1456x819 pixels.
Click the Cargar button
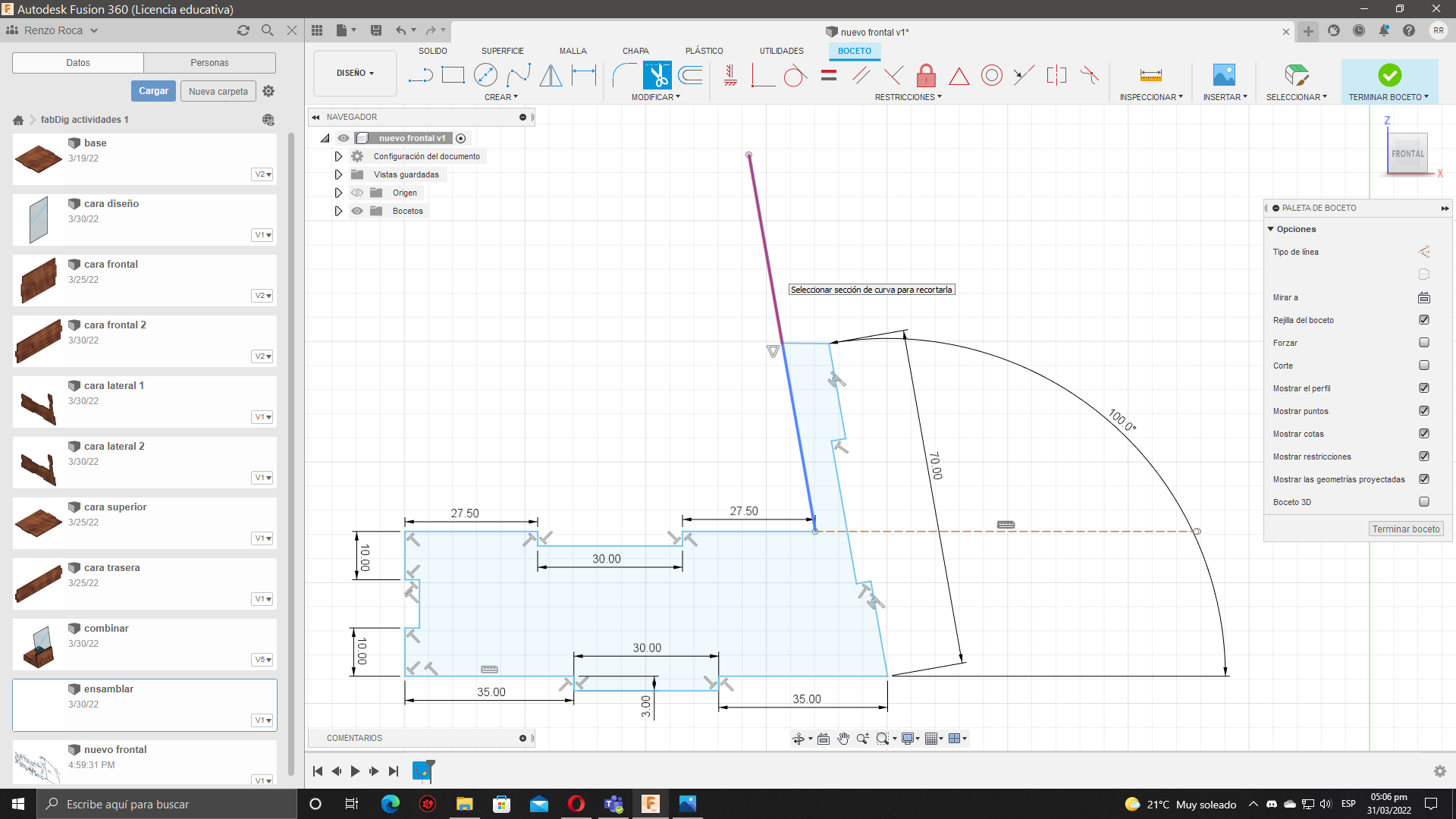click(x=153, y=91)
